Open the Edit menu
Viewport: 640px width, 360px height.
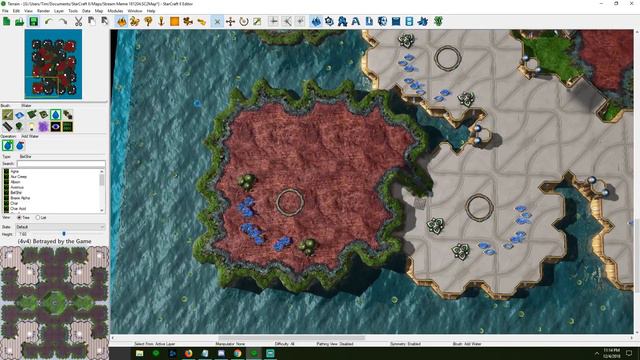(x=16, y=11)
